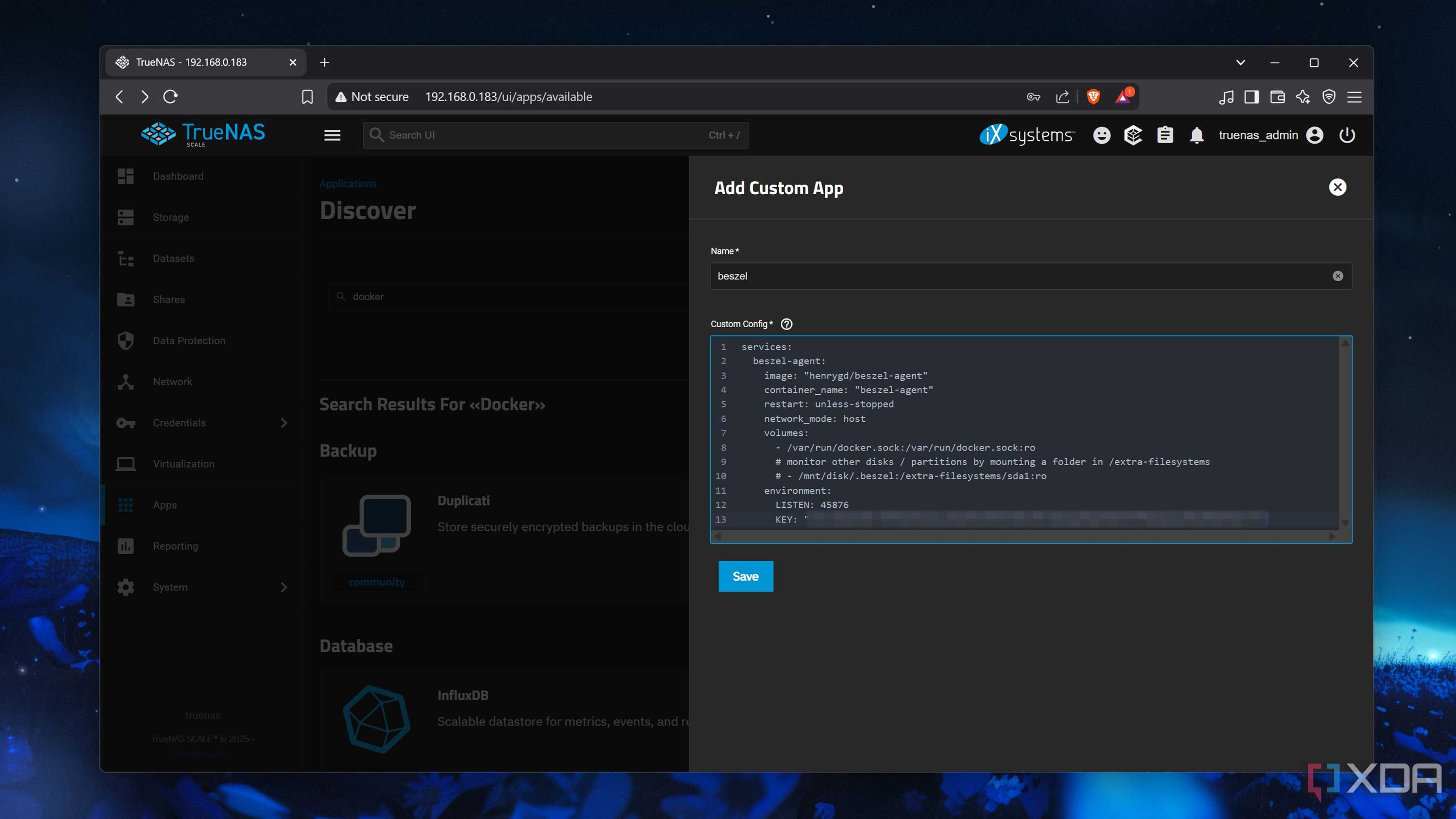Click the power icon in top bar
This screenshot has width=1456, height=819.
pyautogui.click(x=1347, y=135)
